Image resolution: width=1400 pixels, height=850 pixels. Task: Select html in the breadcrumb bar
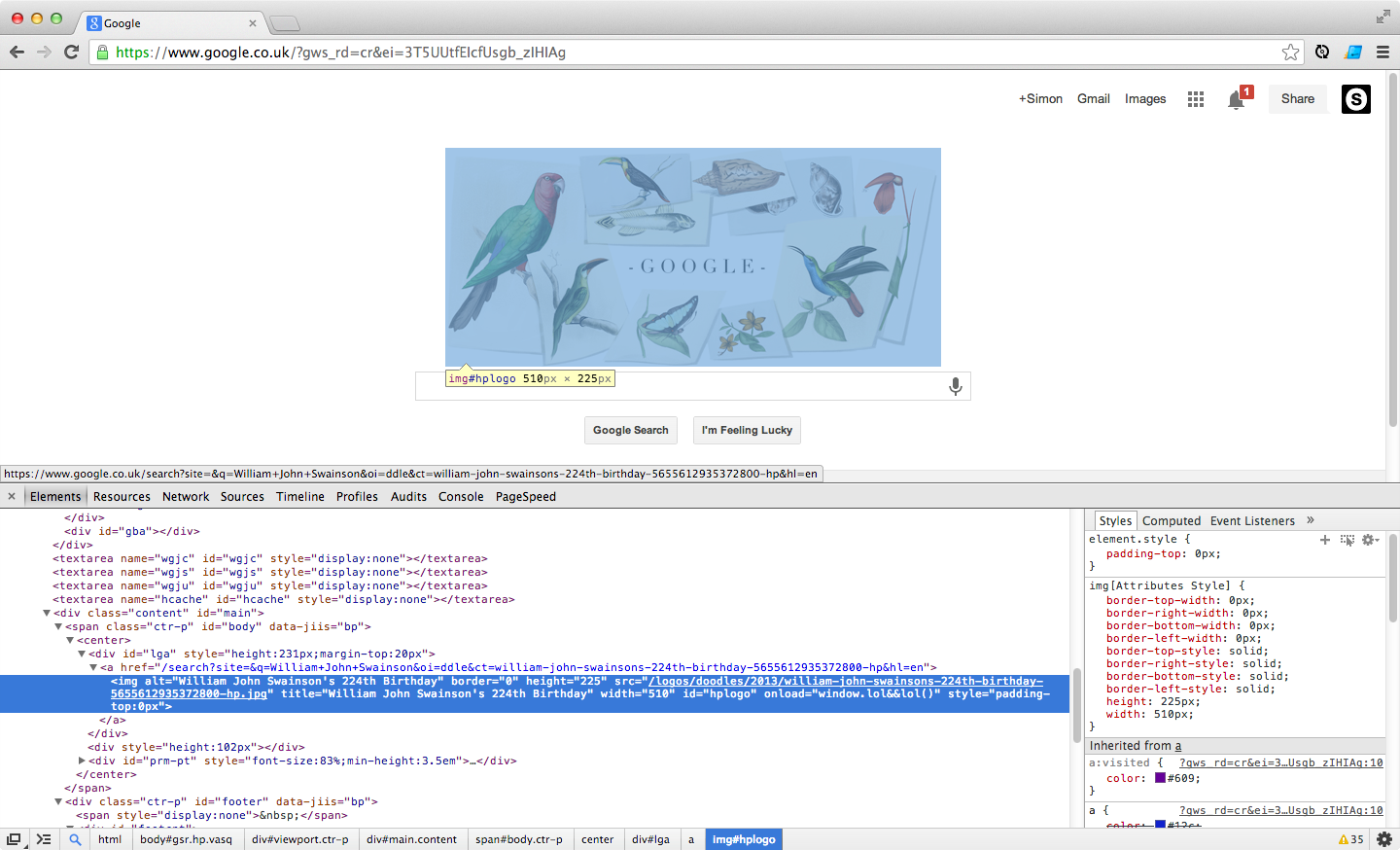click(110, 839)
